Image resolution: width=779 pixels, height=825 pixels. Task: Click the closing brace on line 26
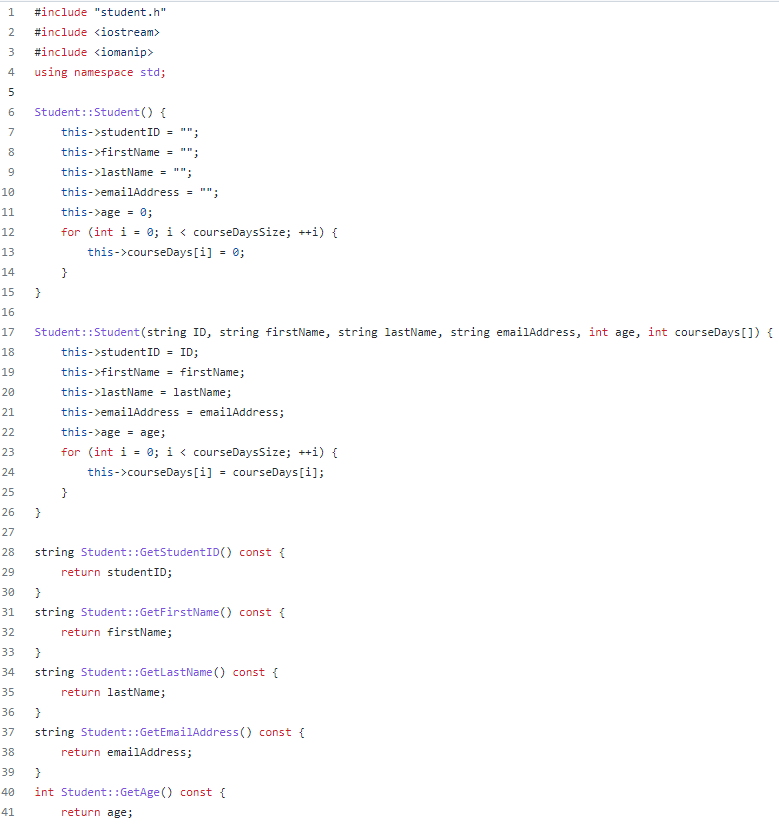pos(37,512)
